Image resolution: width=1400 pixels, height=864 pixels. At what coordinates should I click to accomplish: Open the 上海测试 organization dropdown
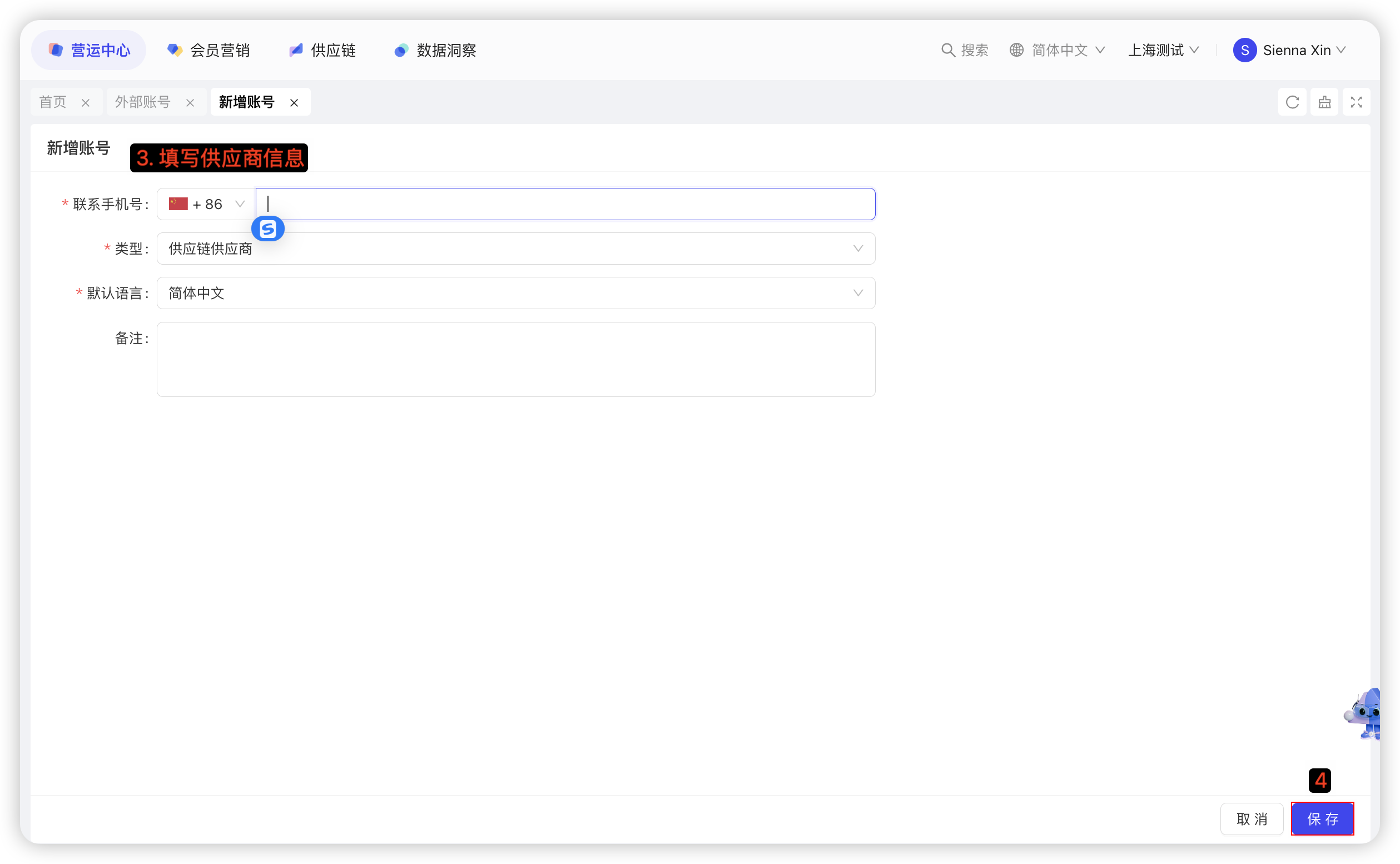pos(1162,50)
